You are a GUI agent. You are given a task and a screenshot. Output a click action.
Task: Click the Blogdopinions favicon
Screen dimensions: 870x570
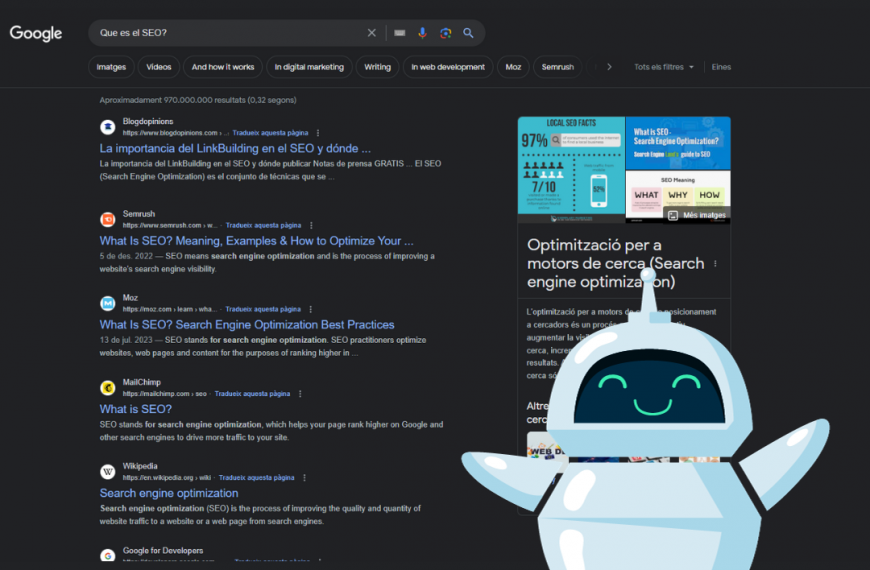point(108,127)
